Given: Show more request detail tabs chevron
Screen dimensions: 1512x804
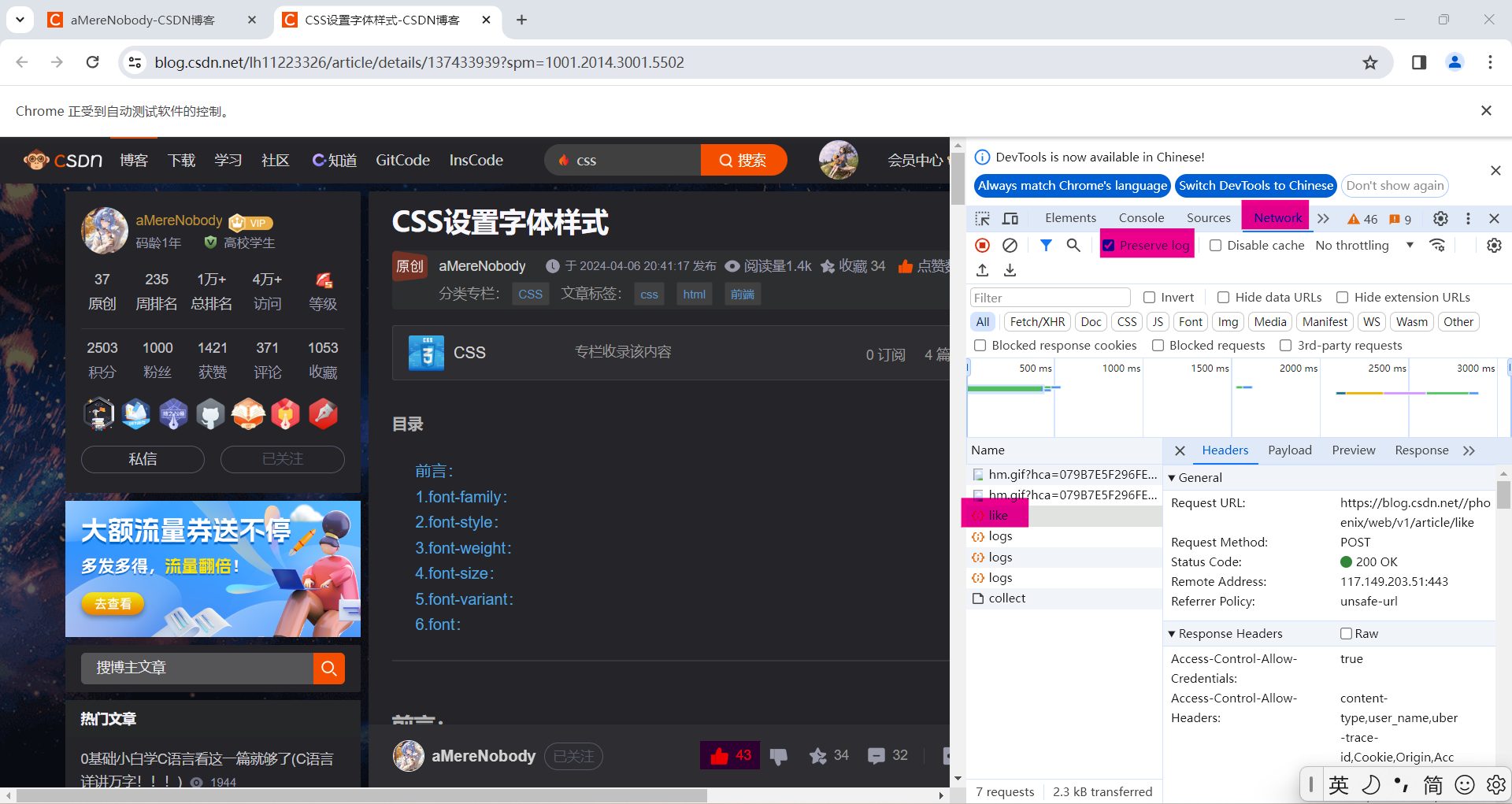Looking at the screenshot, I should pos(1469,450).
